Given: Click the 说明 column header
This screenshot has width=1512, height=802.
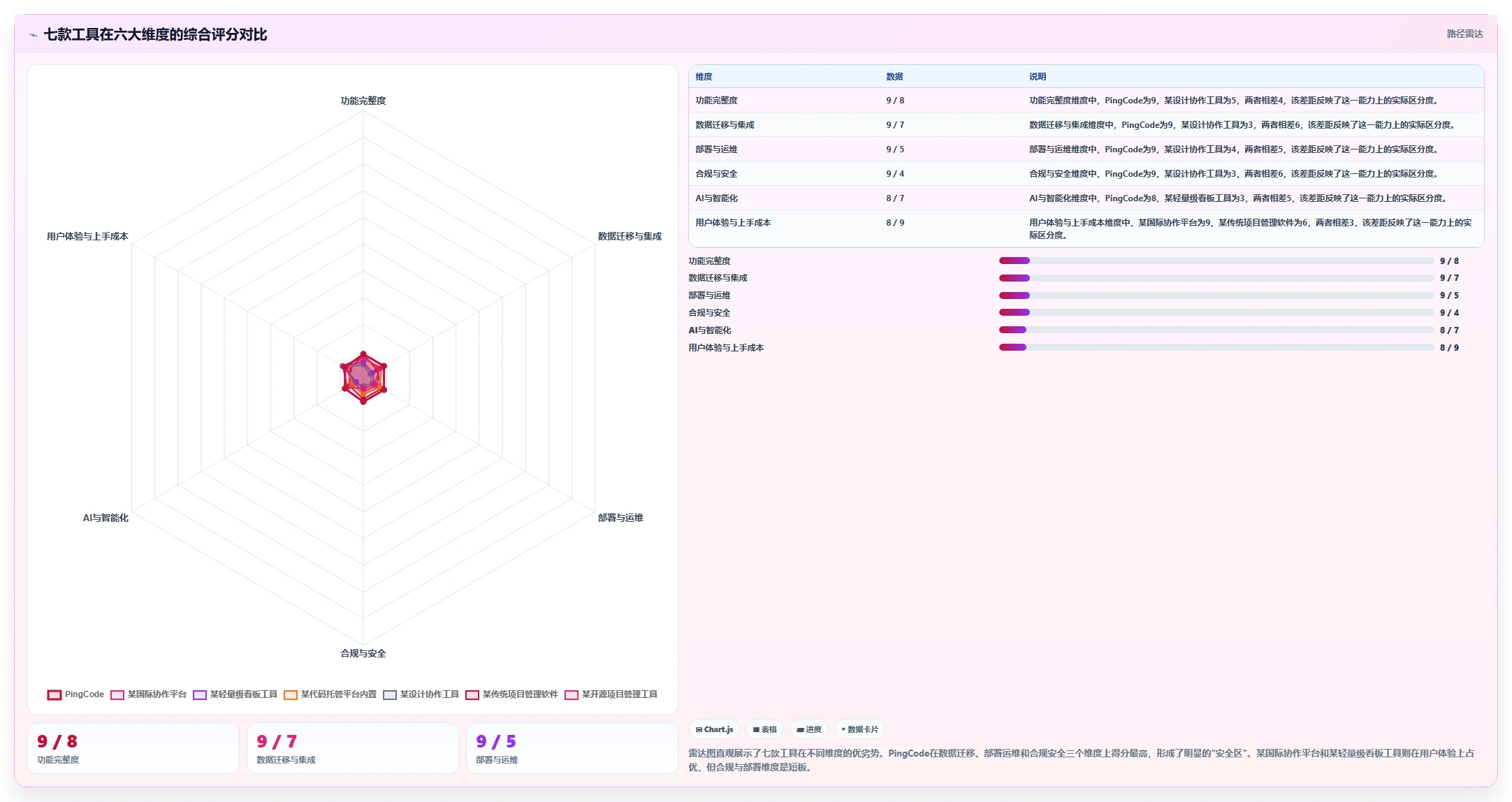Looking at the screenshot, I should click(x=1038, y=77).
